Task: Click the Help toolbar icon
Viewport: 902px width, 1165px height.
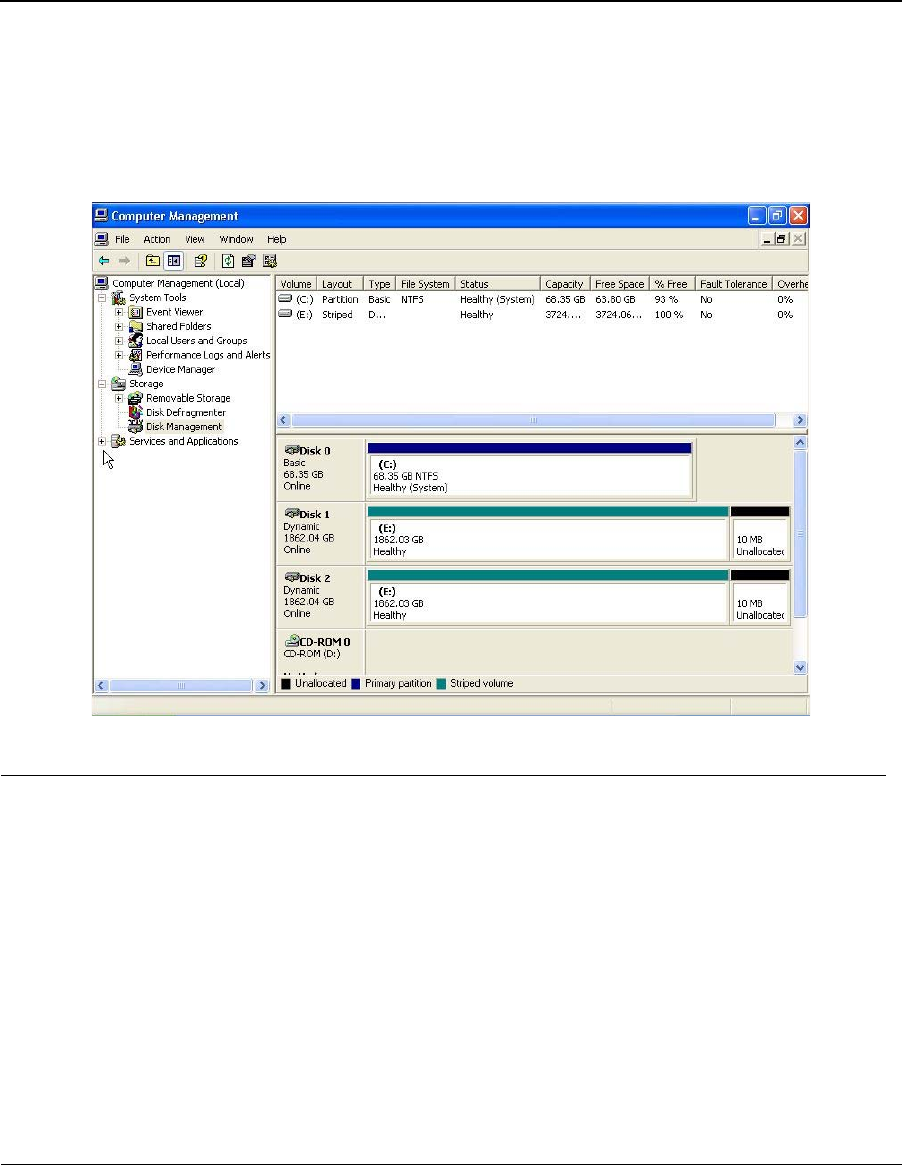Action: (201, 261)
